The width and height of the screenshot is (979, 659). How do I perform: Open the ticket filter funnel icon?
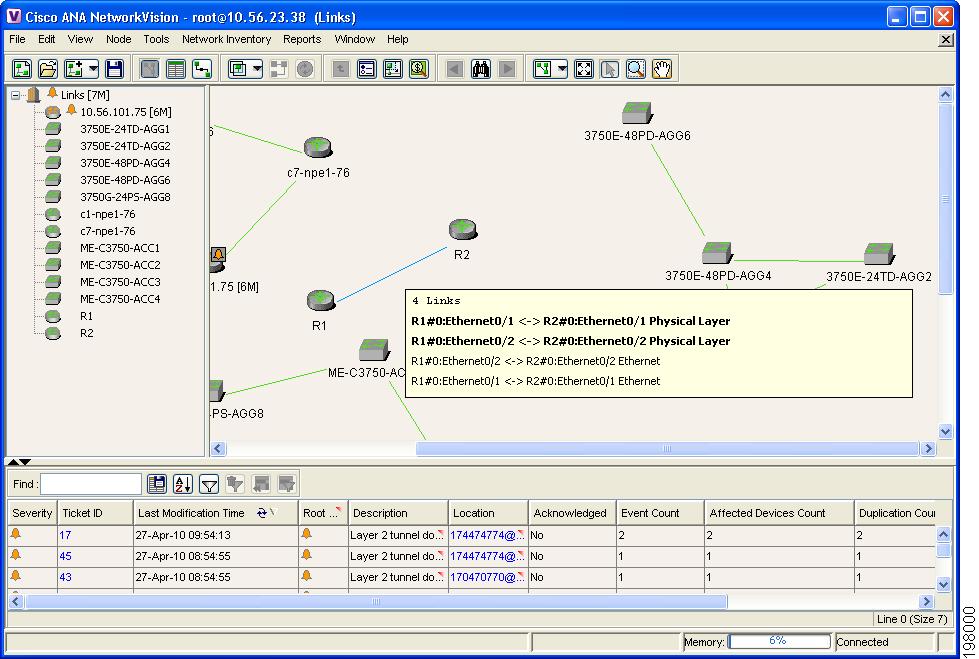click(x=209, y=483)
